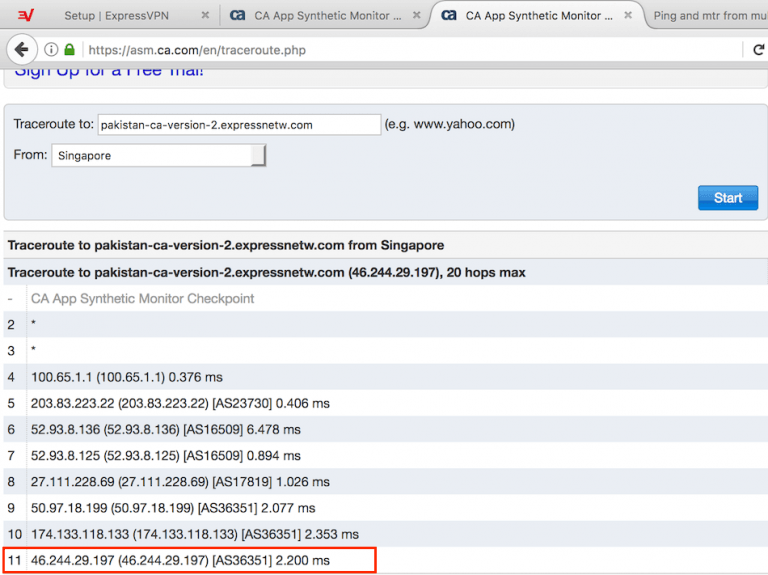Screen dimensions: 768x575
Task: Reload the page with refresh icon
Action: 758,49
